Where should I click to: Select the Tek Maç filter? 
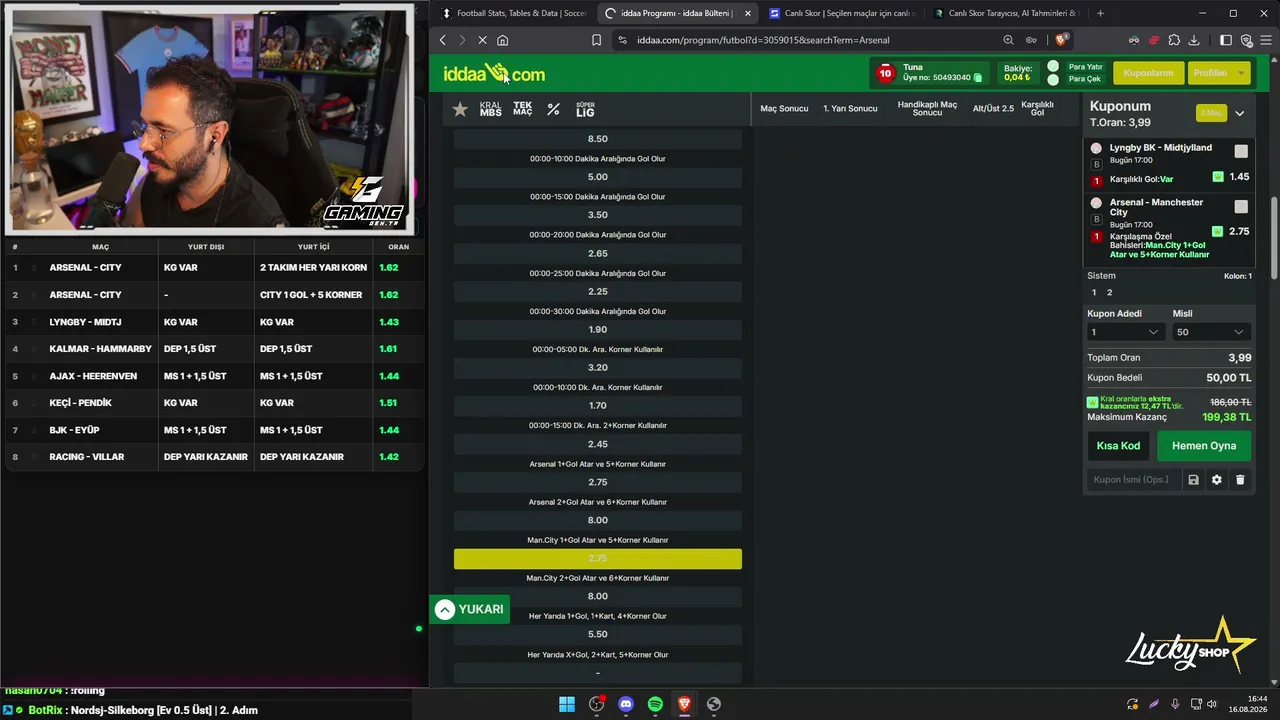click(523, 109)
